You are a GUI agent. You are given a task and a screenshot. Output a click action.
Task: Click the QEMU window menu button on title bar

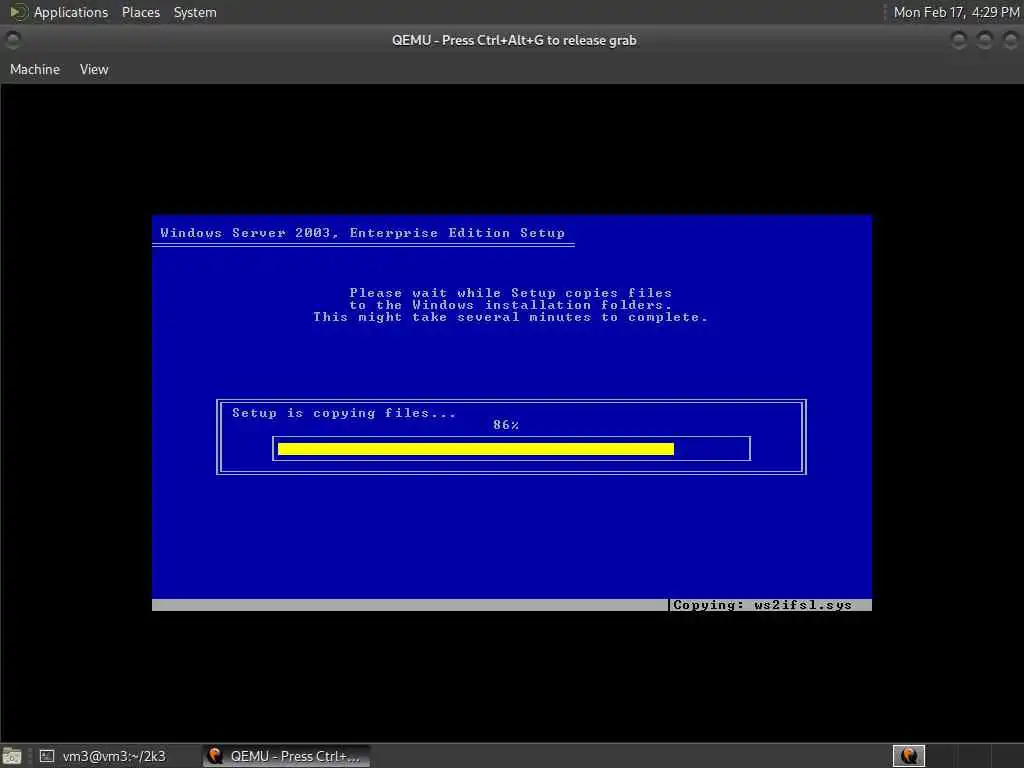(x=12, y=40)
